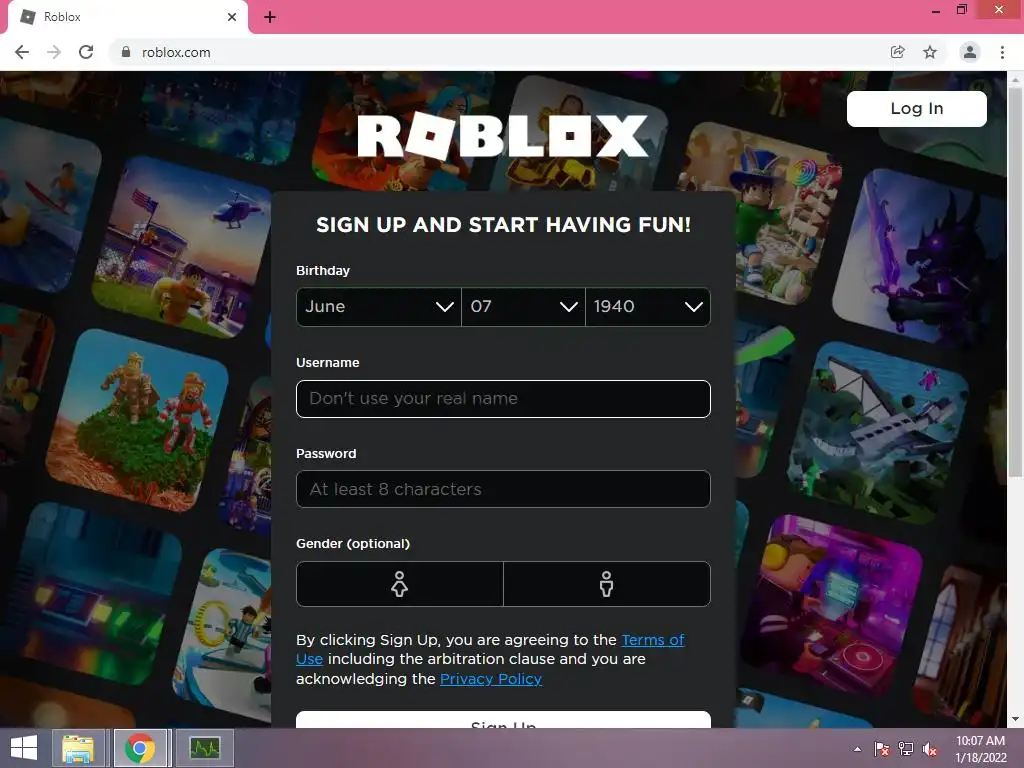The width and height of the screenshot is (1024, 768).
Task: Select the male gender icon
Action: click(x=607, y=584)
